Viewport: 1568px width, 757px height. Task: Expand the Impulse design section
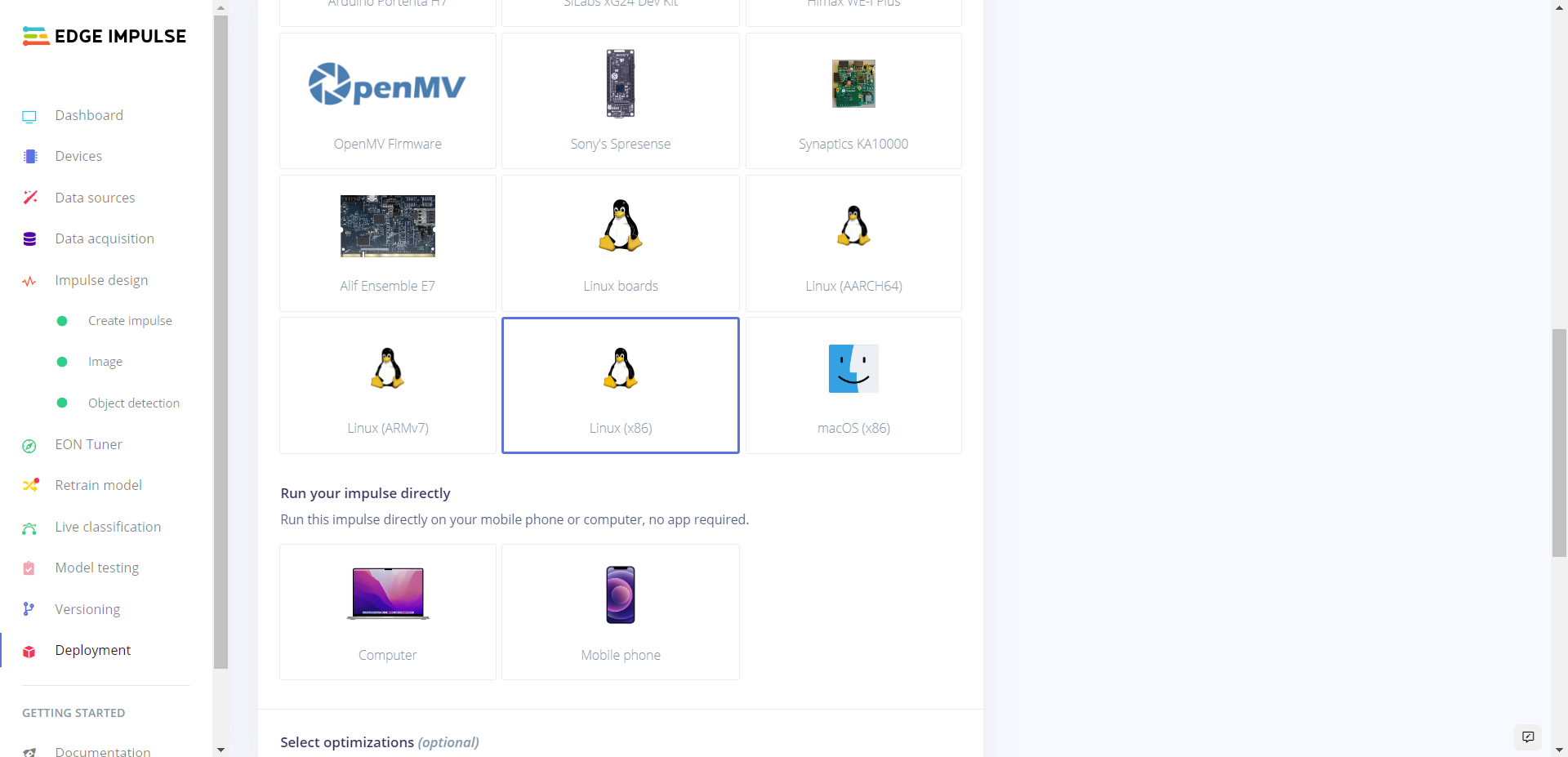tap(101, 280)
